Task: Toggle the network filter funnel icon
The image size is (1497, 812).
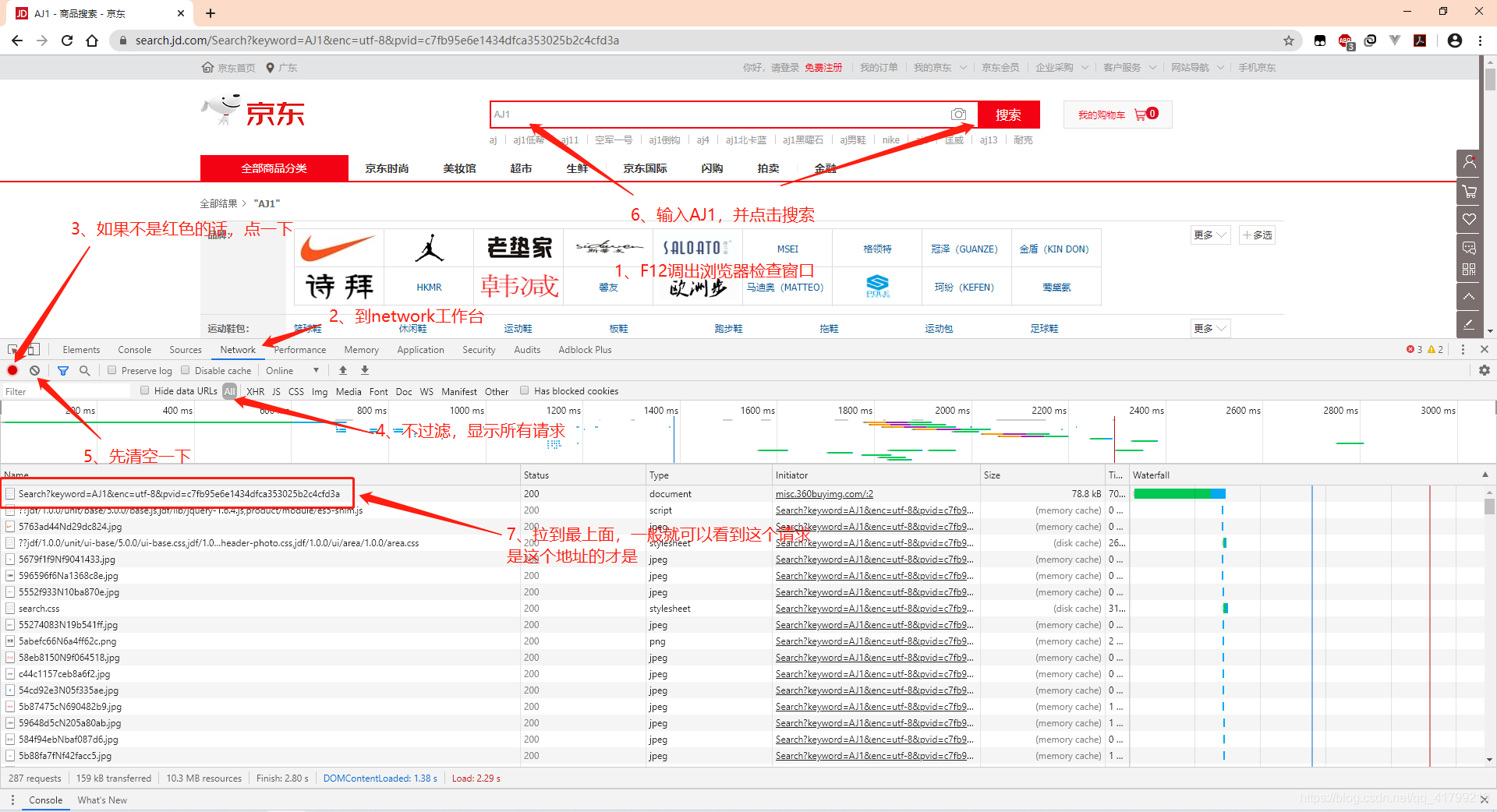Action: point(63,370)
